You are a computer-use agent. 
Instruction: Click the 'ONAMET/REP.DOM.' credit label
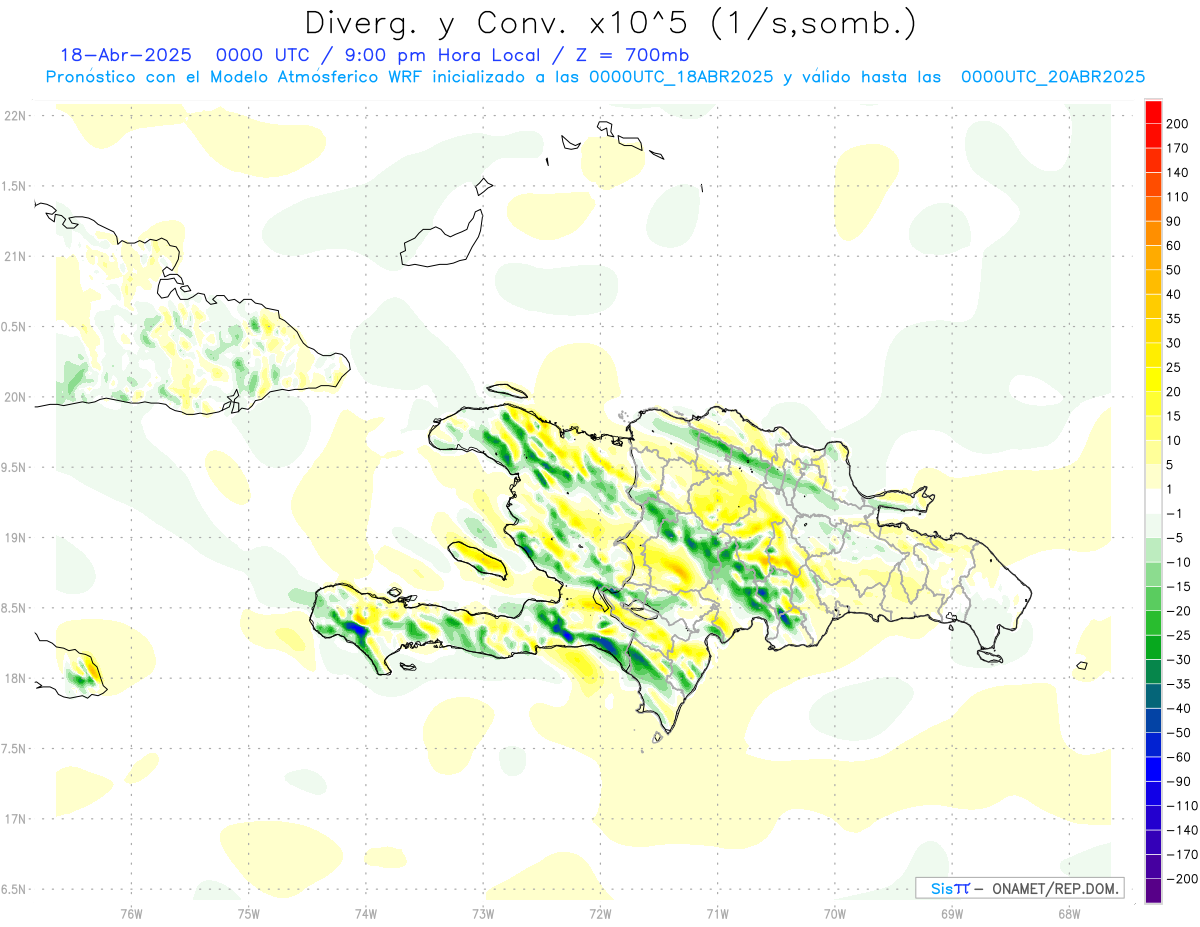click(x=1053, y=888)
